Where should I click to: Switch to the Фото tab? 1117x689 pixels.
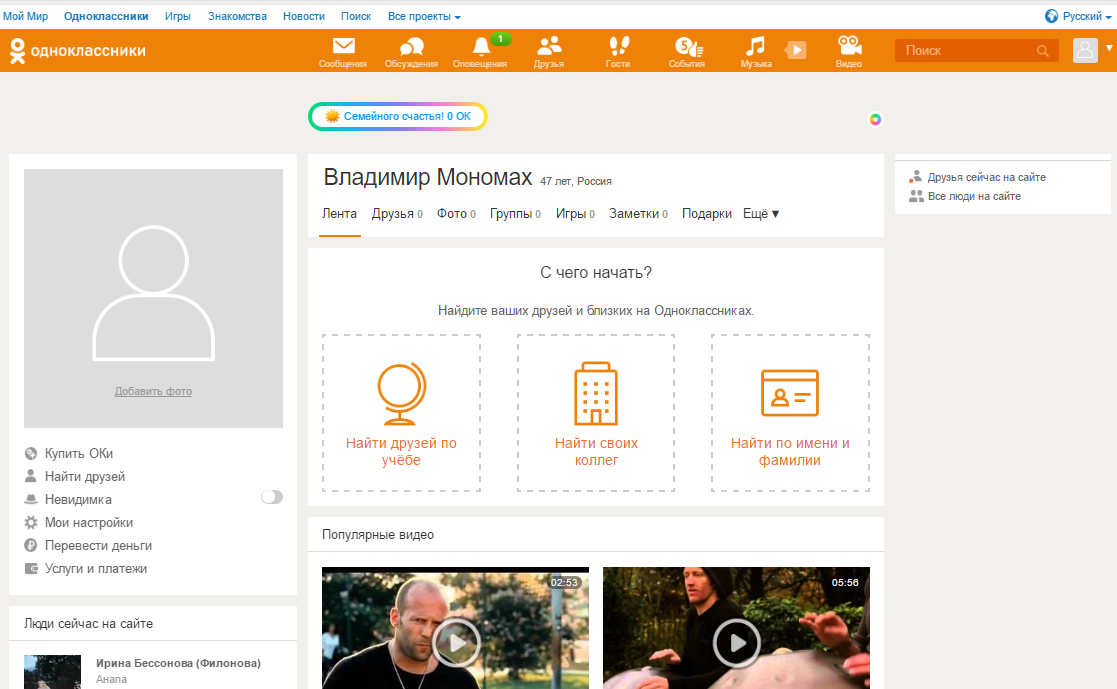pos(456,214)
